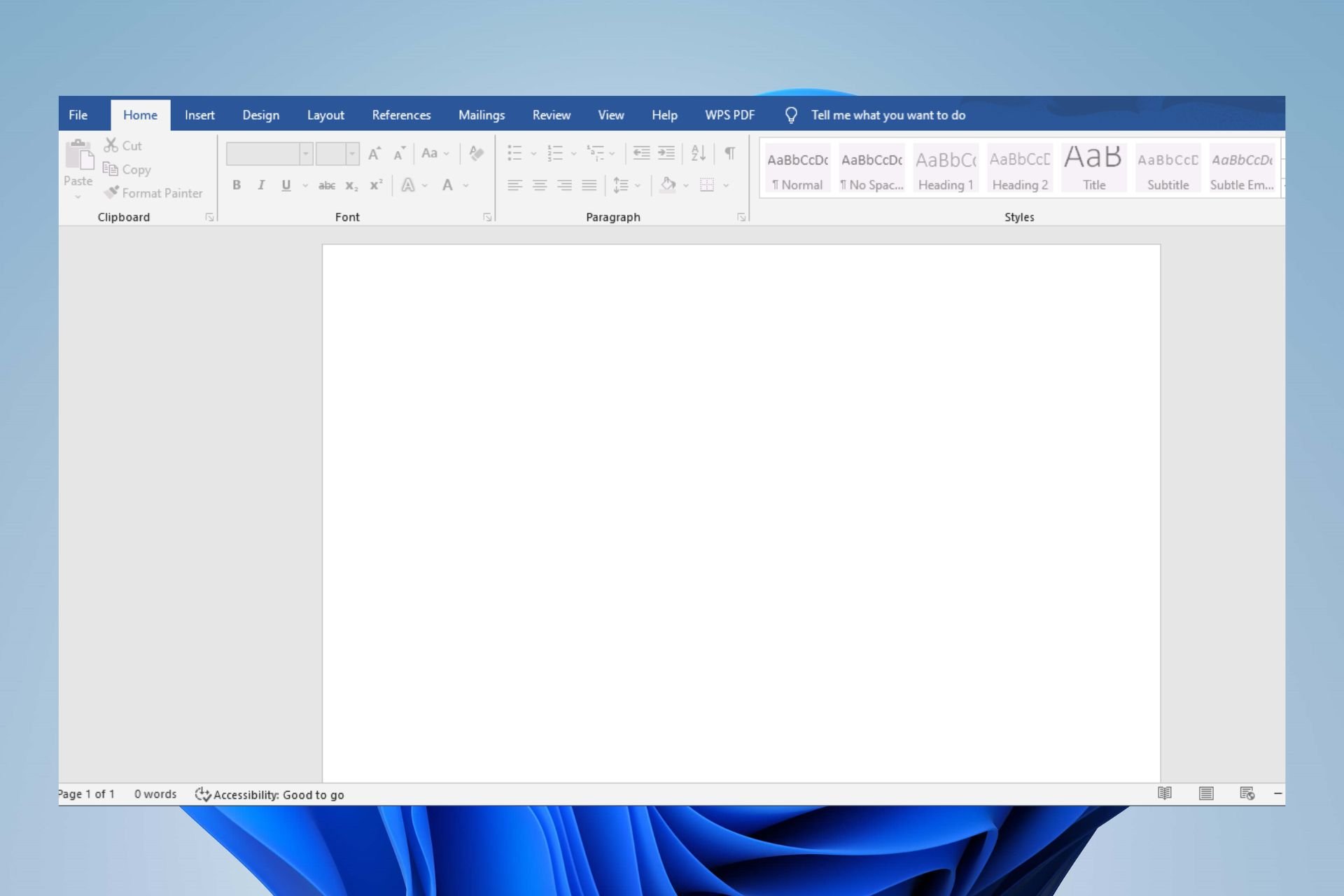This screenshot has height=896, width=1344.
Task: Click the Show/Hide paragraph marks icon
Action: click(x=729, y=152)
